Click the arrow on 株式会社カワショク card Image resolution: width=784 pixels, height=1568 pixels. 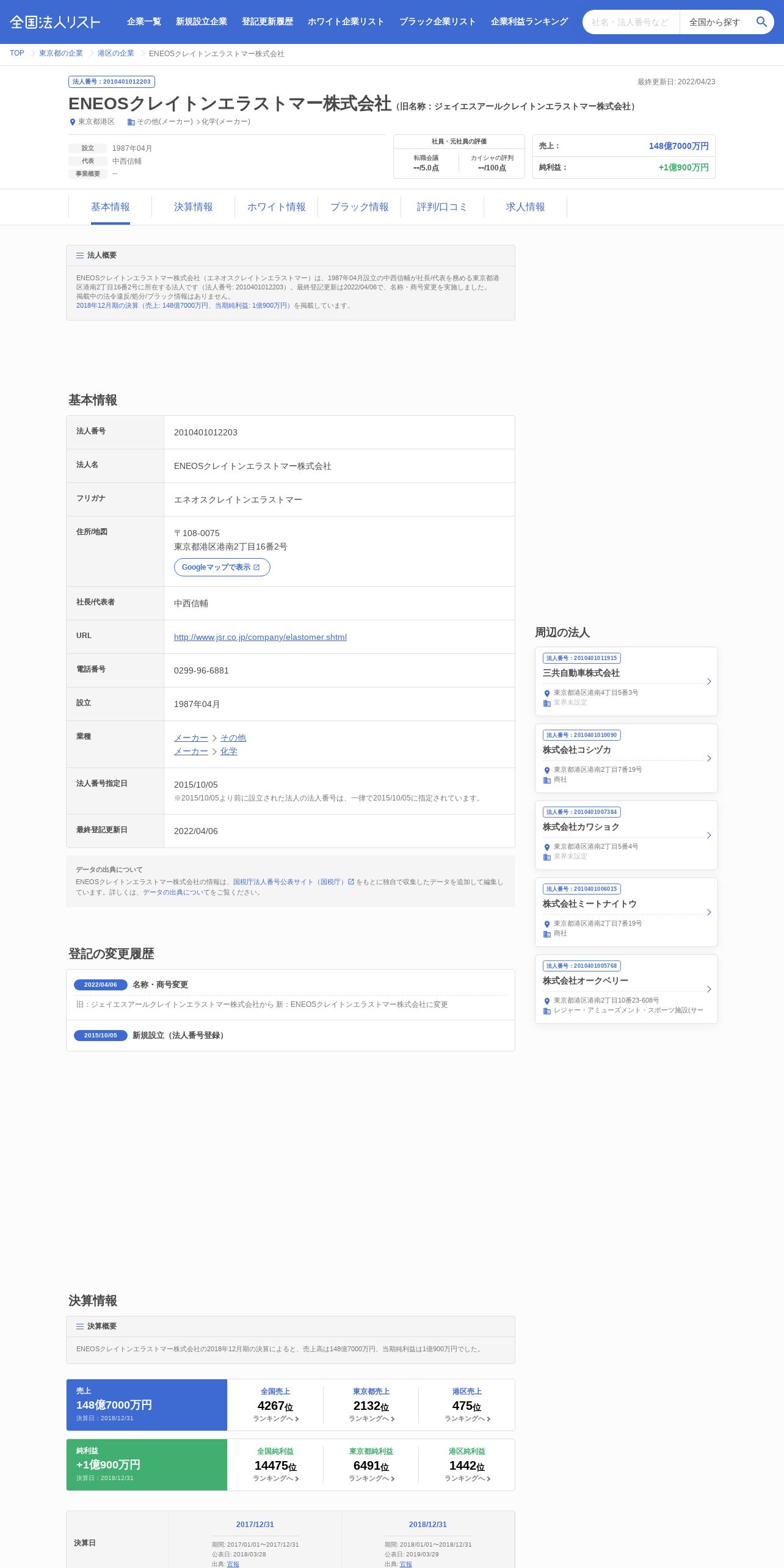point(709,835)
